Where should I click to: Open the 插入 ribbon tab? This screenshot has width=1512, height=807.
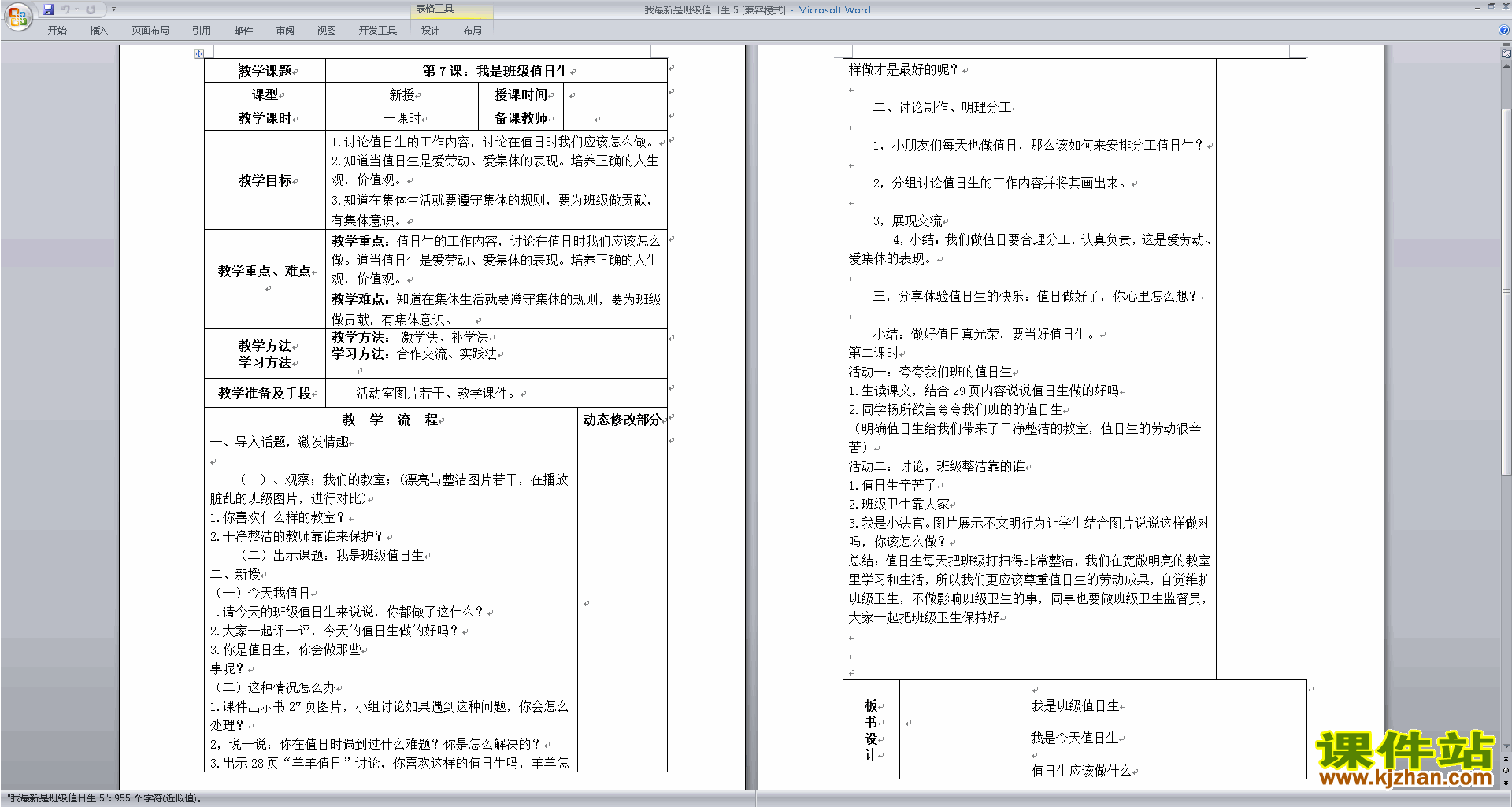98,30
